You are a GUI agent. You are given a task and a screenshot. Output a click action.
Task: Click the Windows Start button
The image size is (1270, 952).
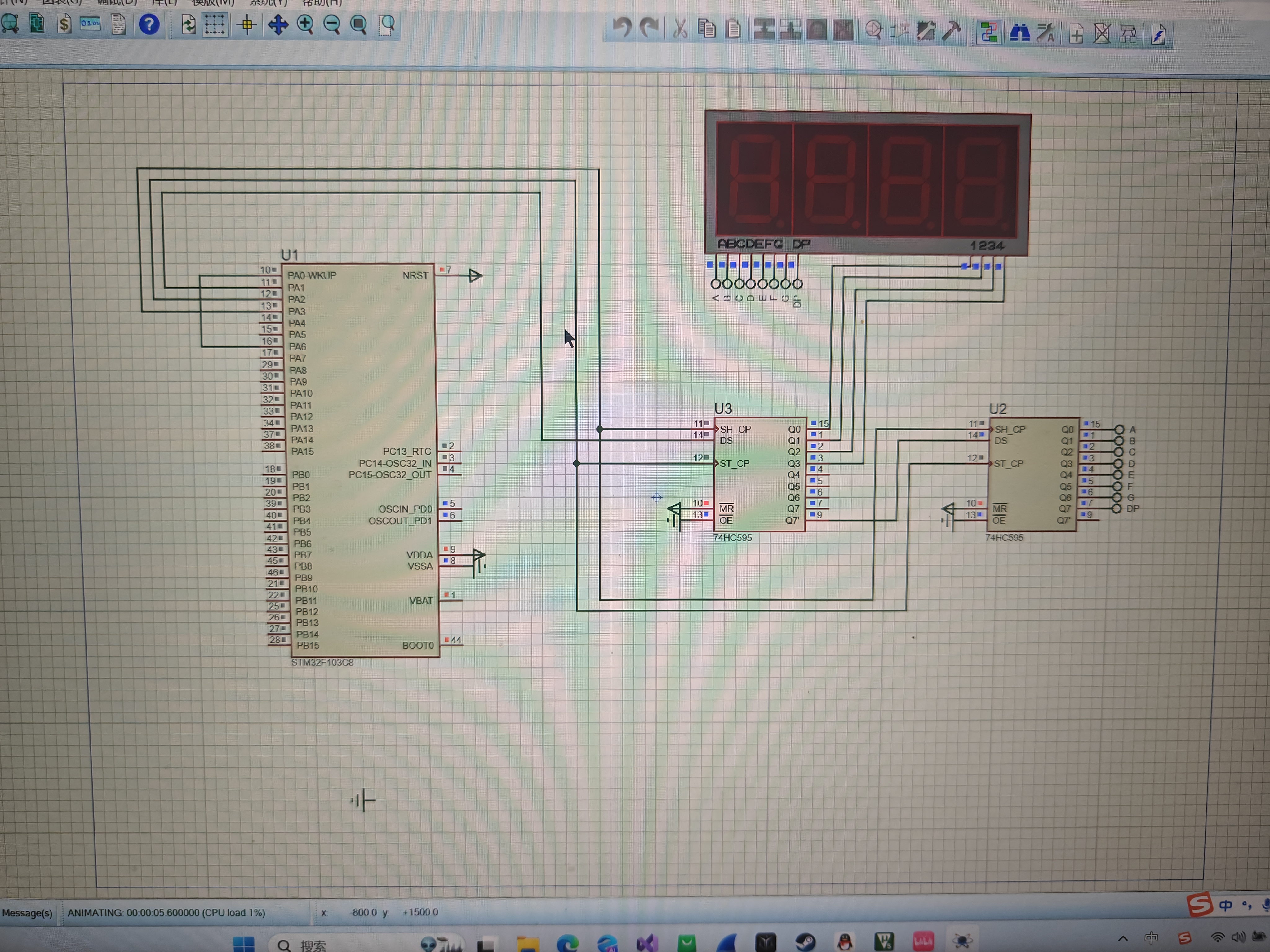[x=243, y=944]
